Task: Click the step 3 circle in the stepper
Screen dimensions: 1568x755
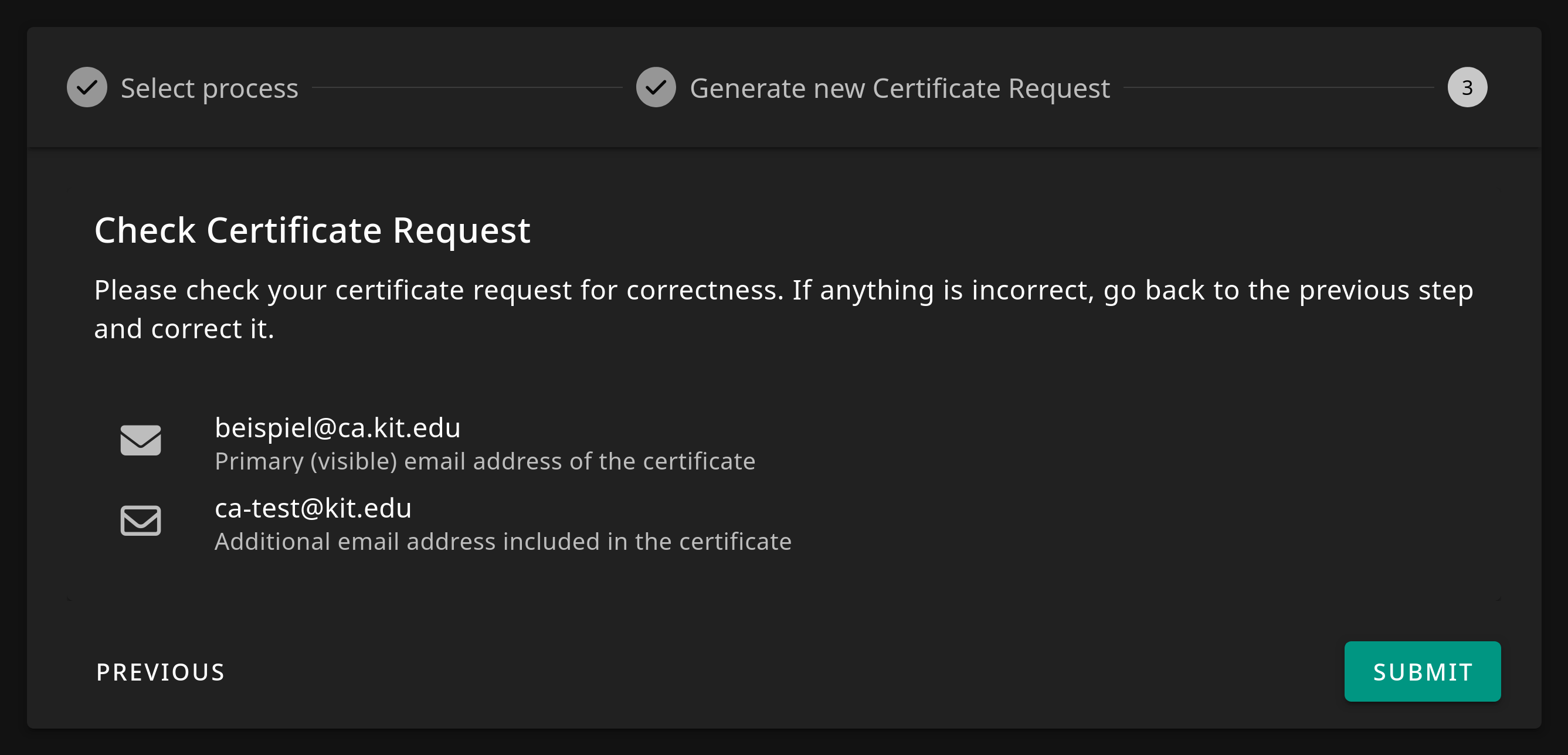Action: click(x=1467, y=87)
